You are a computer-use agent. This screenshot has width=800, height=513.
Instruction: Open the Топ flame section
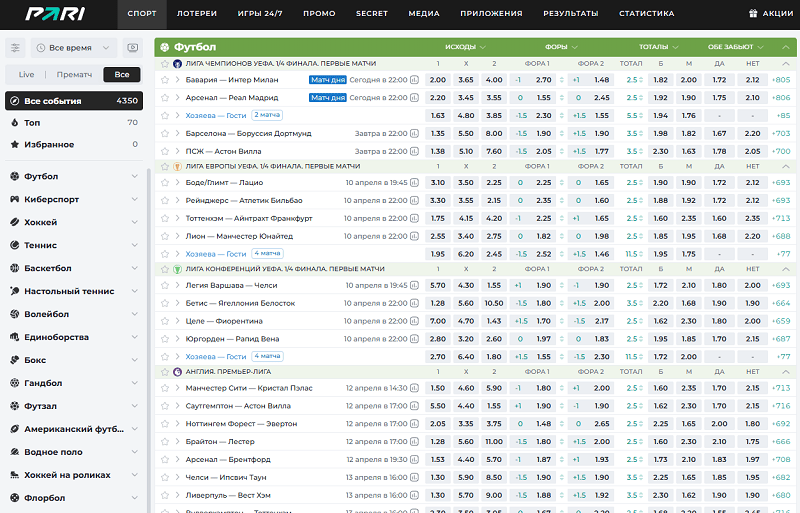click(32, 122)
